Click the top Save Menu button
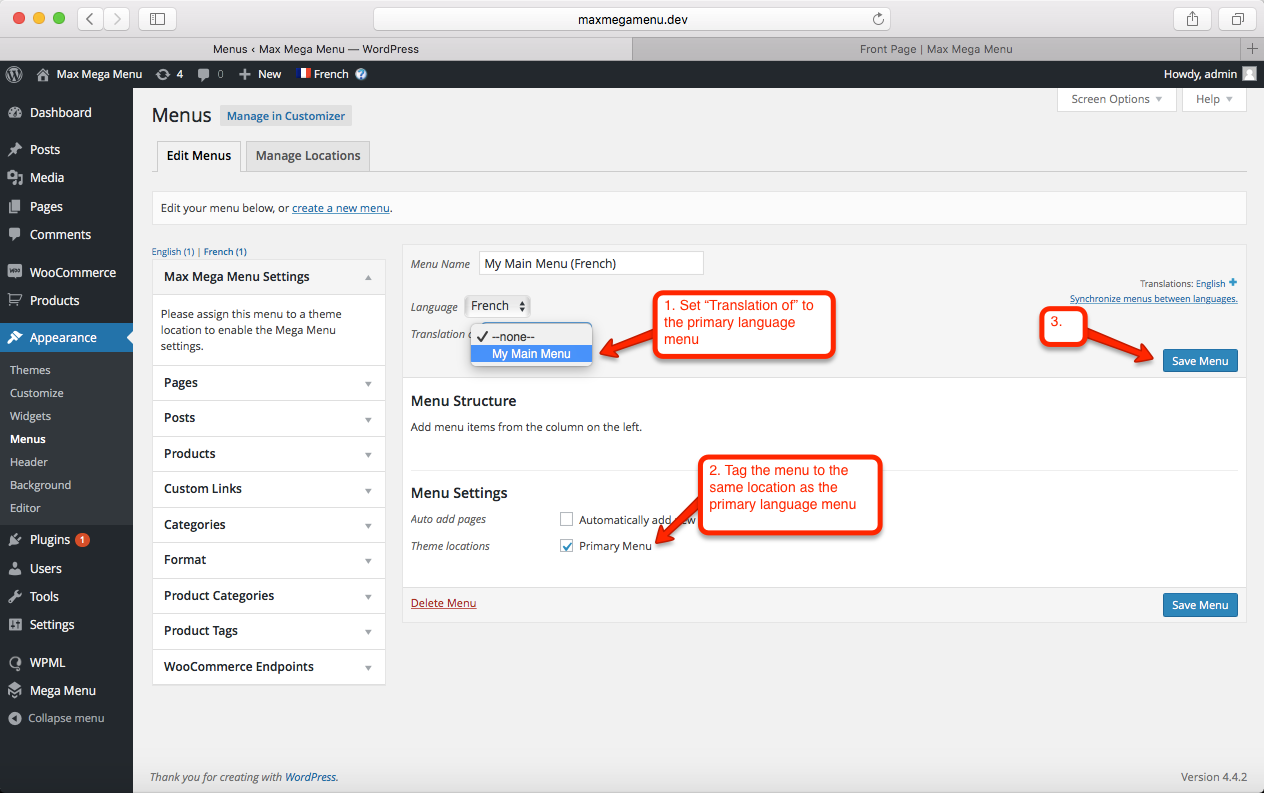 pyautogui.click(x=1199, y=361)
